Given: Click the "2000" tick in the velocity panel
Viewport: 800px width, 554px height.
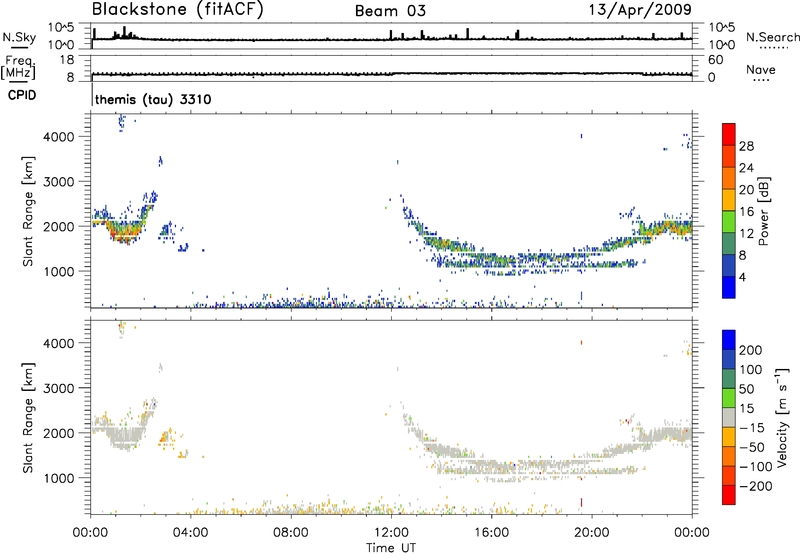Looking at the screenshot, I should [58, 433].
